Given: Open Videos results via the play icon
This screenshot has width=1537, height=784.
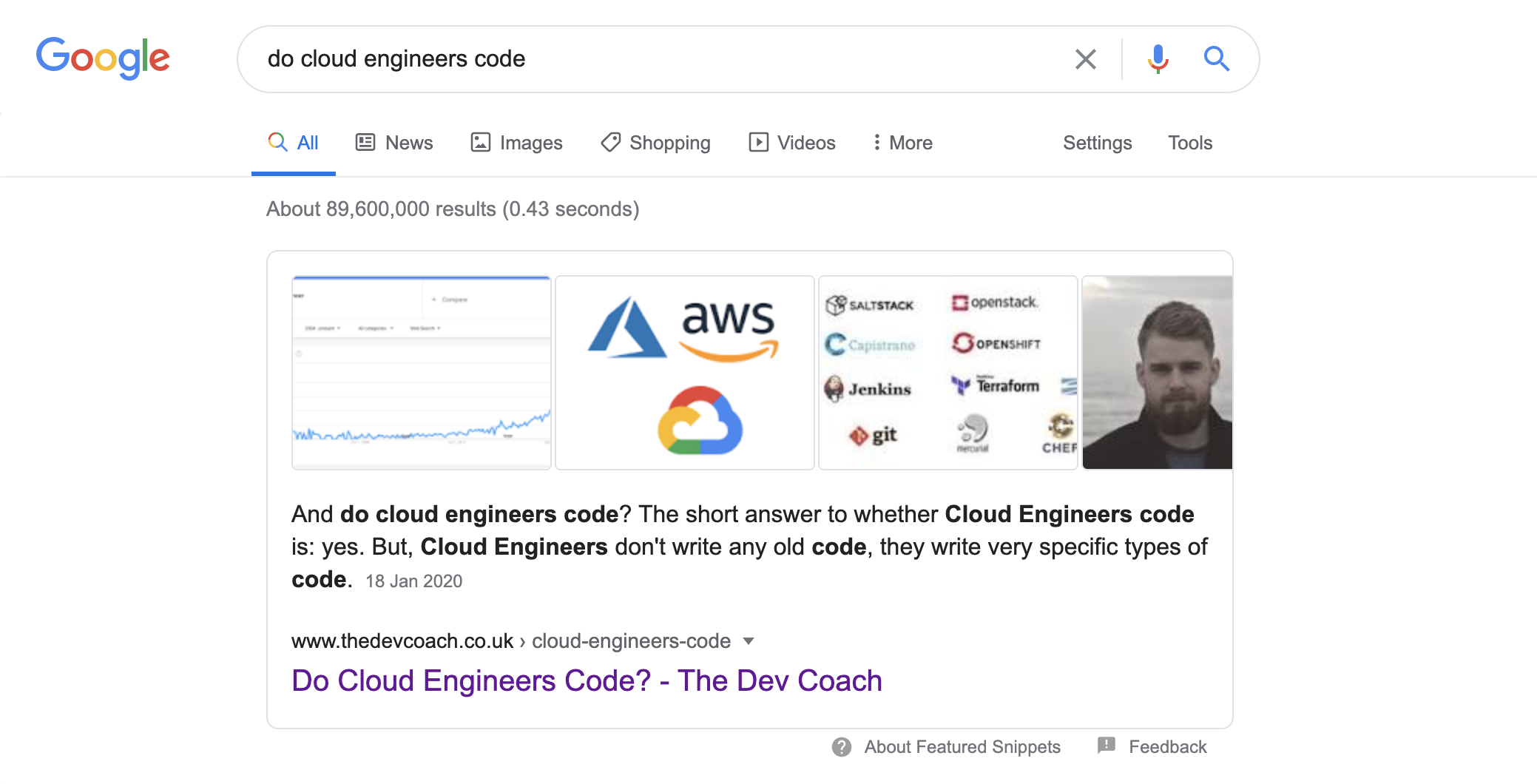Looking at the screenshot, I should 759,142.
